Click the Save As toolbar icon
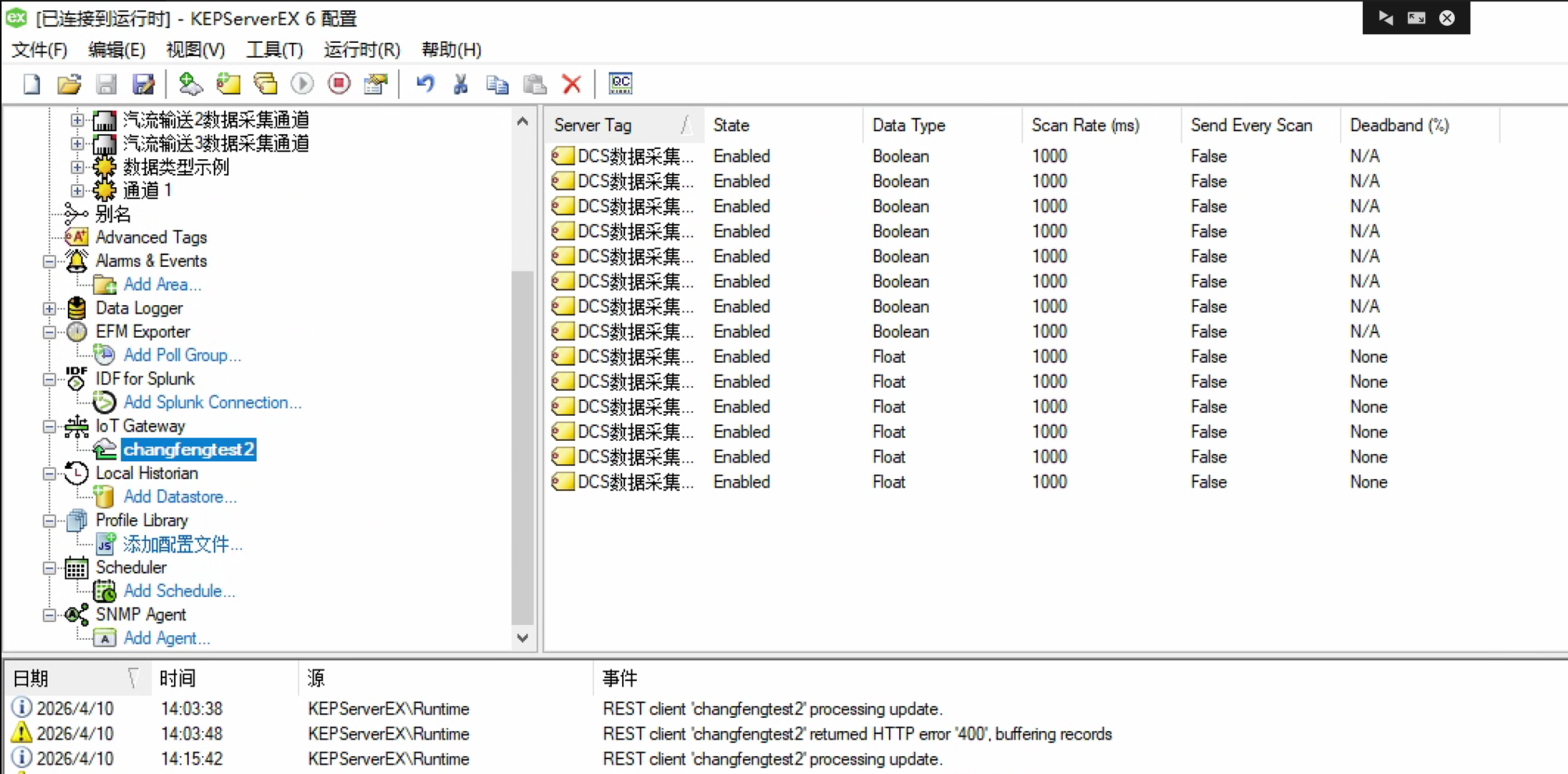Viewport: 1568px width, 774px height. 144,83
